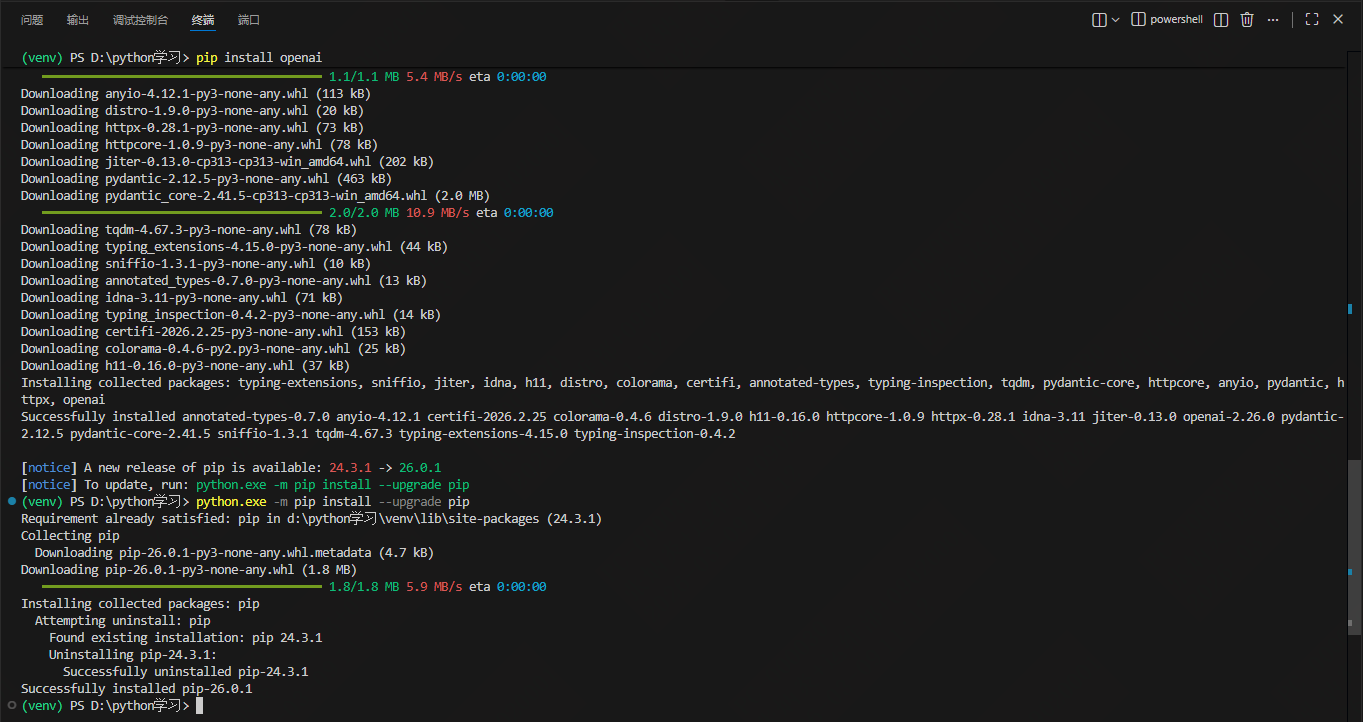Click 'Downloading jiter-0.13.0' line
Screen dimensions: 1363x722
[227, 162]
